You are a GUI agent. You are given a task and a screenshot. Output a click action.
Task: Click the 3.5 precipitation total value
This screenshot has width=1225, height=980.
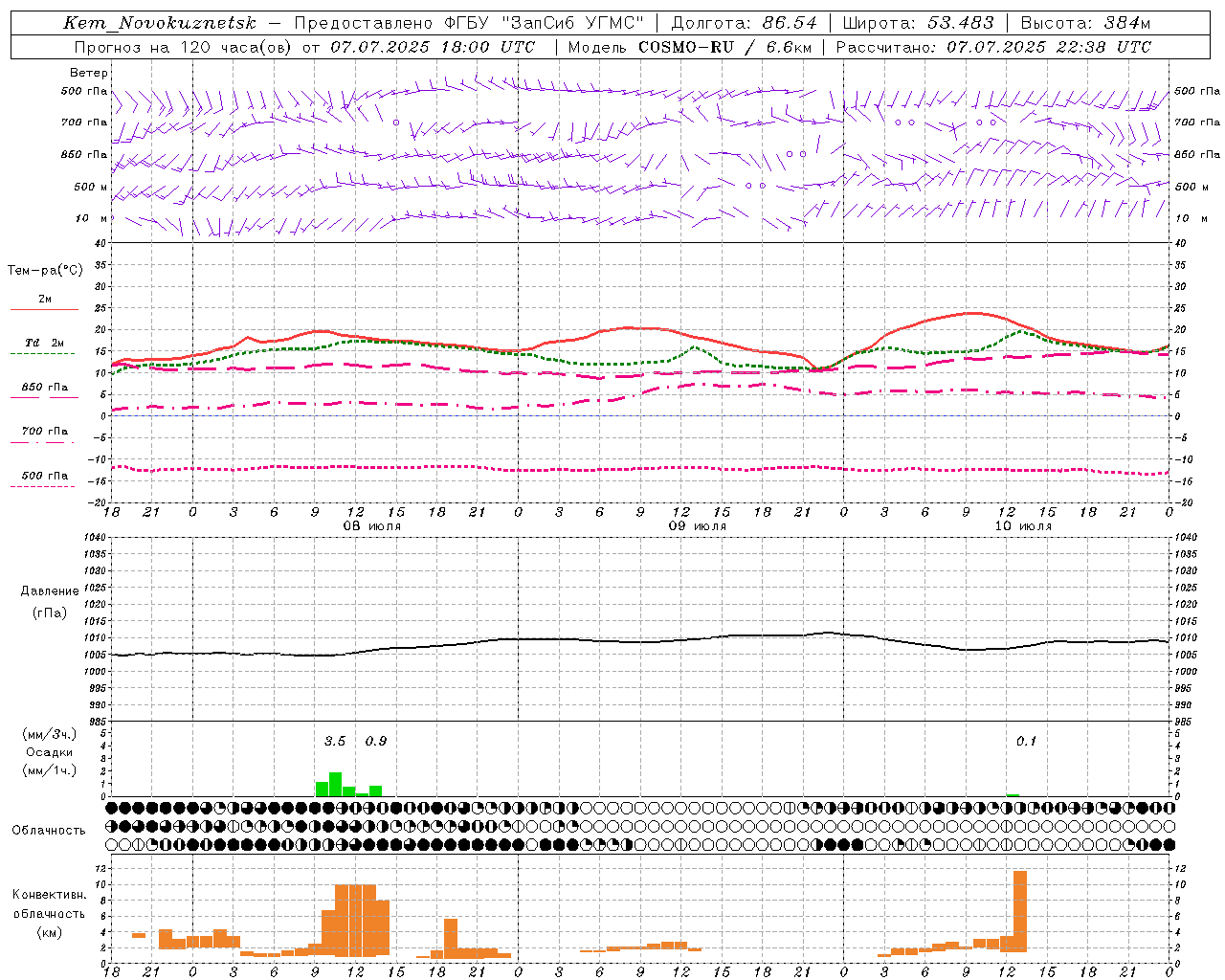point(335,742)
